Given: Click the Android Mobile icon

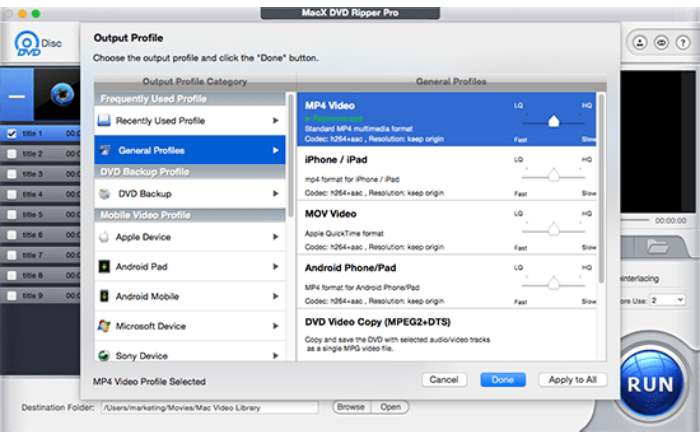Looking at the screenshot, I should (104, 296).
